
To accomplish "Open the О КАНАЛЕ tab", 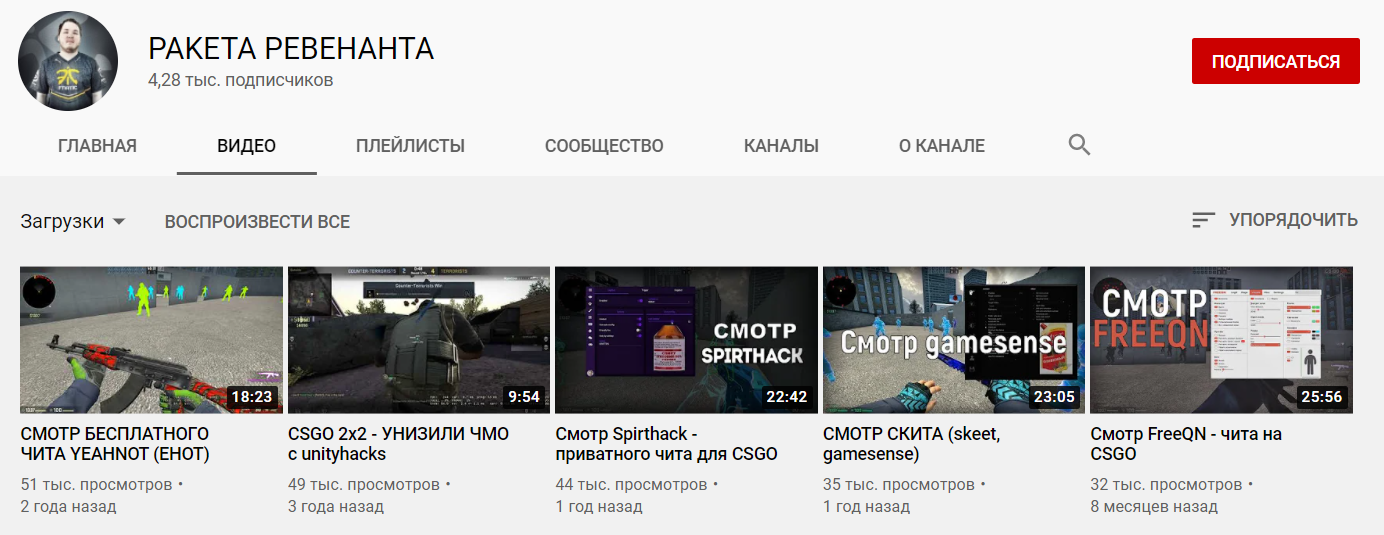I will [x=941, y=146].
